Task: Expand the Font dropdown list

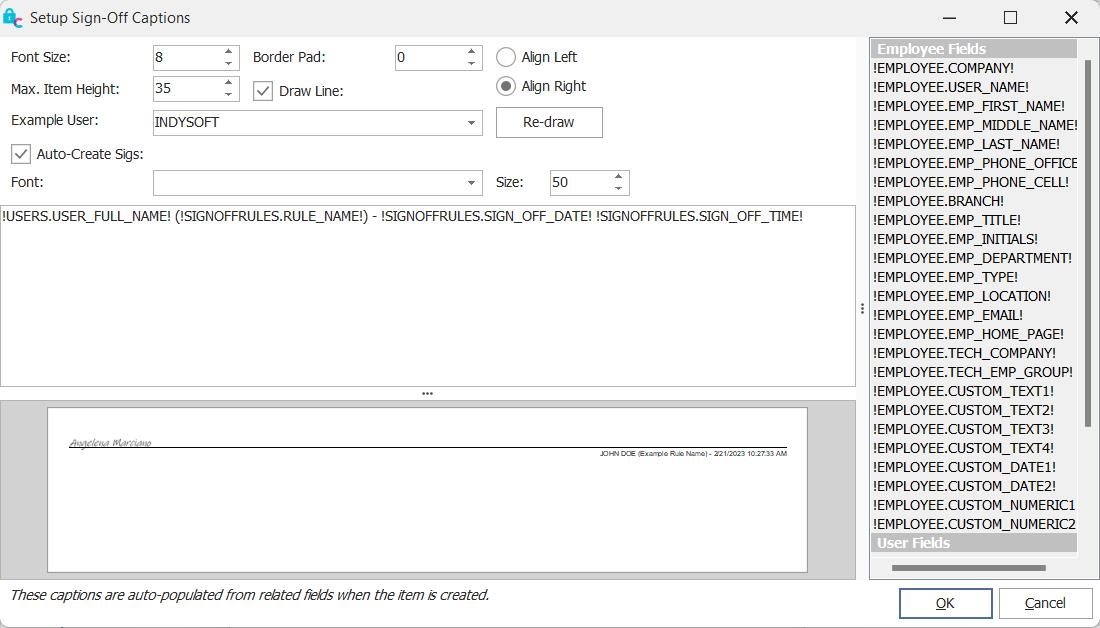Action: coord(471,183)
